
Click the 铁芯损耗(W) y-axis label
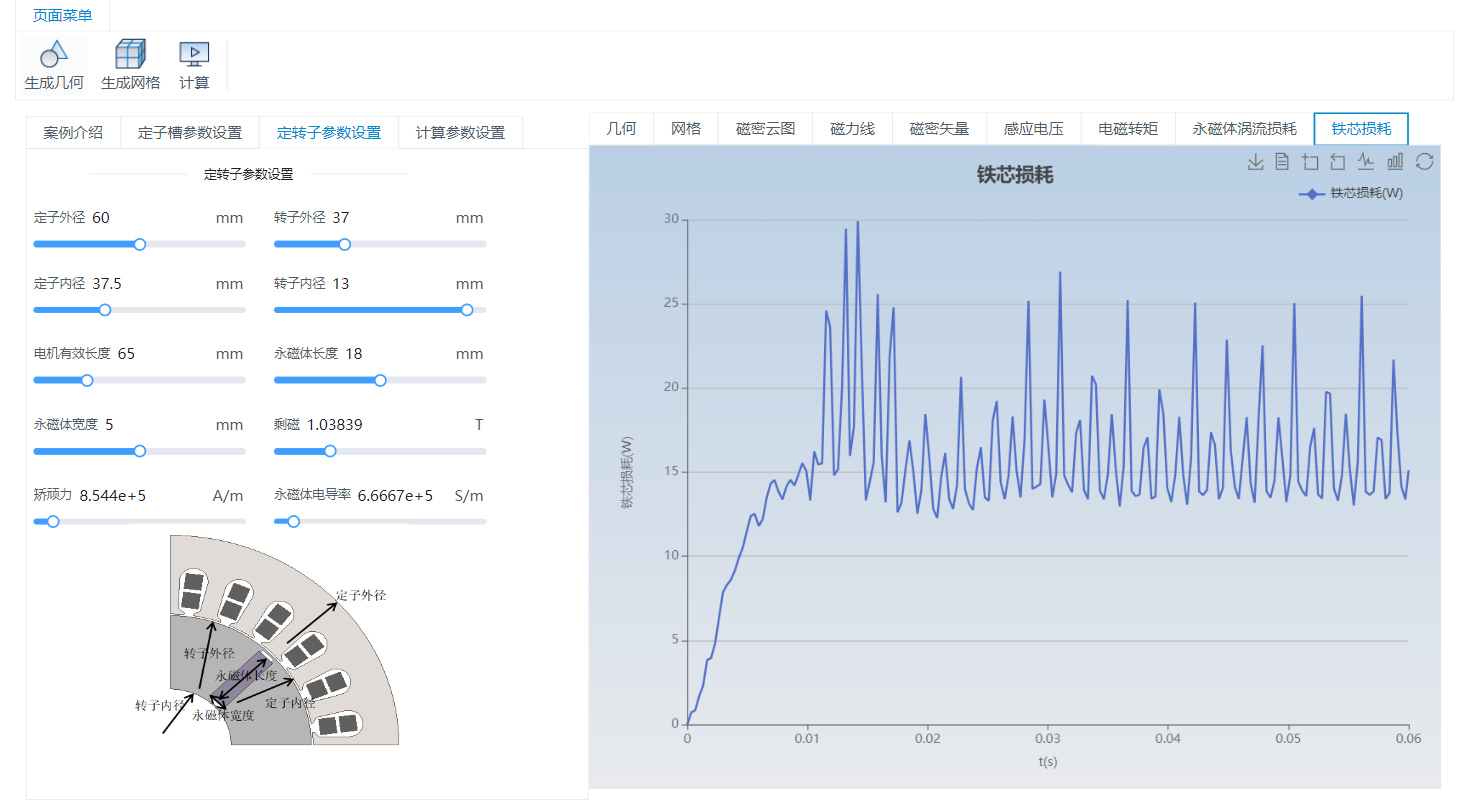click(627, 472)
